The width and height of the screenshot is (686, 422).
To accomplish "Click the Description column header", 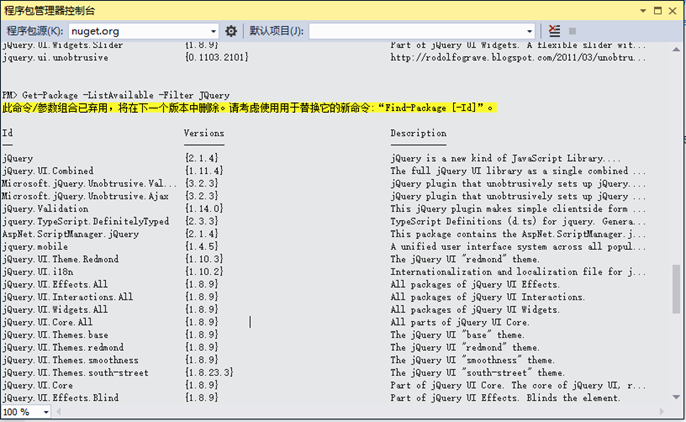I will click(x=419, y=133).
